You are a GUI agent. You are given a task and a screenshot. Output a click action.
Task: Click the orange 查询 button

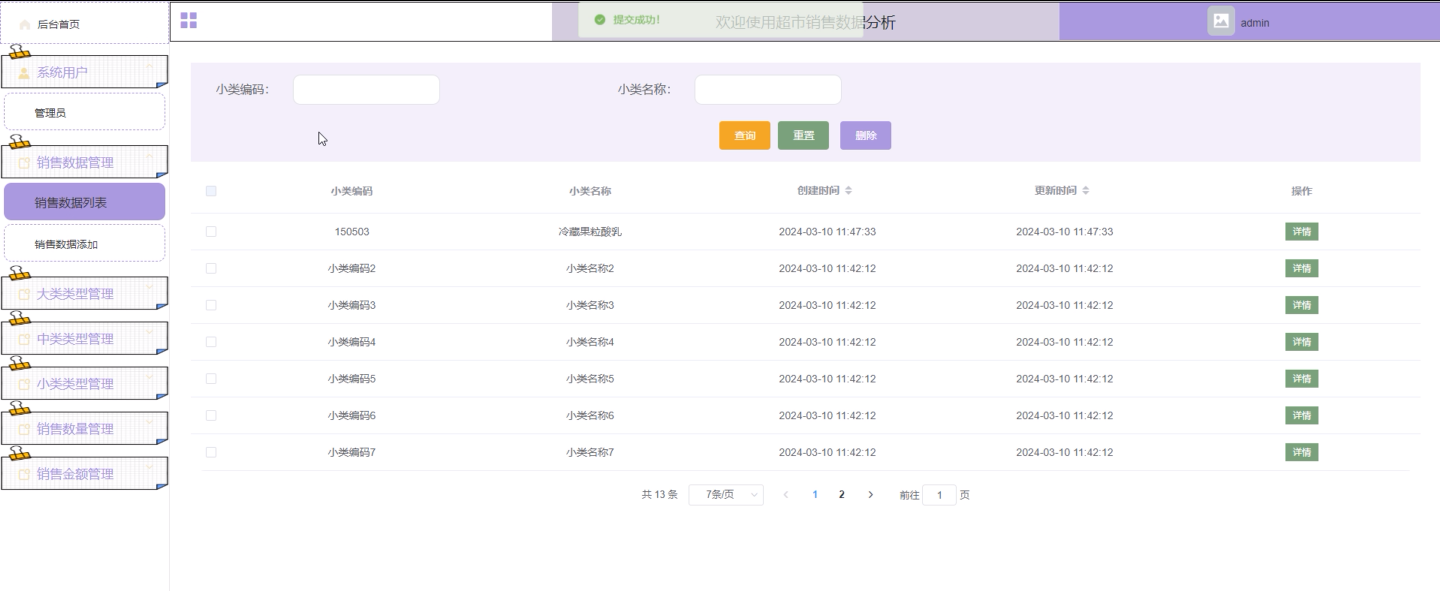(x=745, y=136)
